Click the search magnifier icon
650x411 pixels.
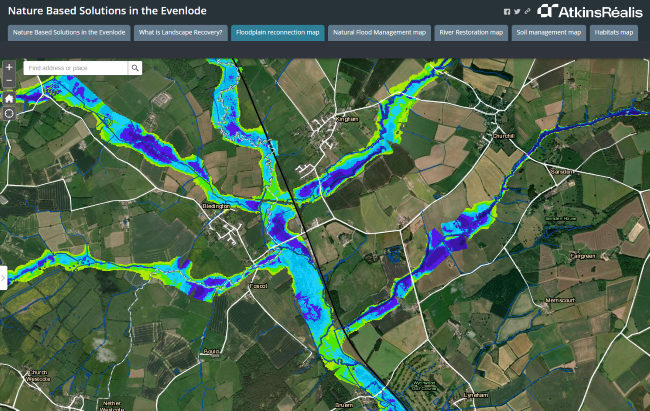pos(135,68)
